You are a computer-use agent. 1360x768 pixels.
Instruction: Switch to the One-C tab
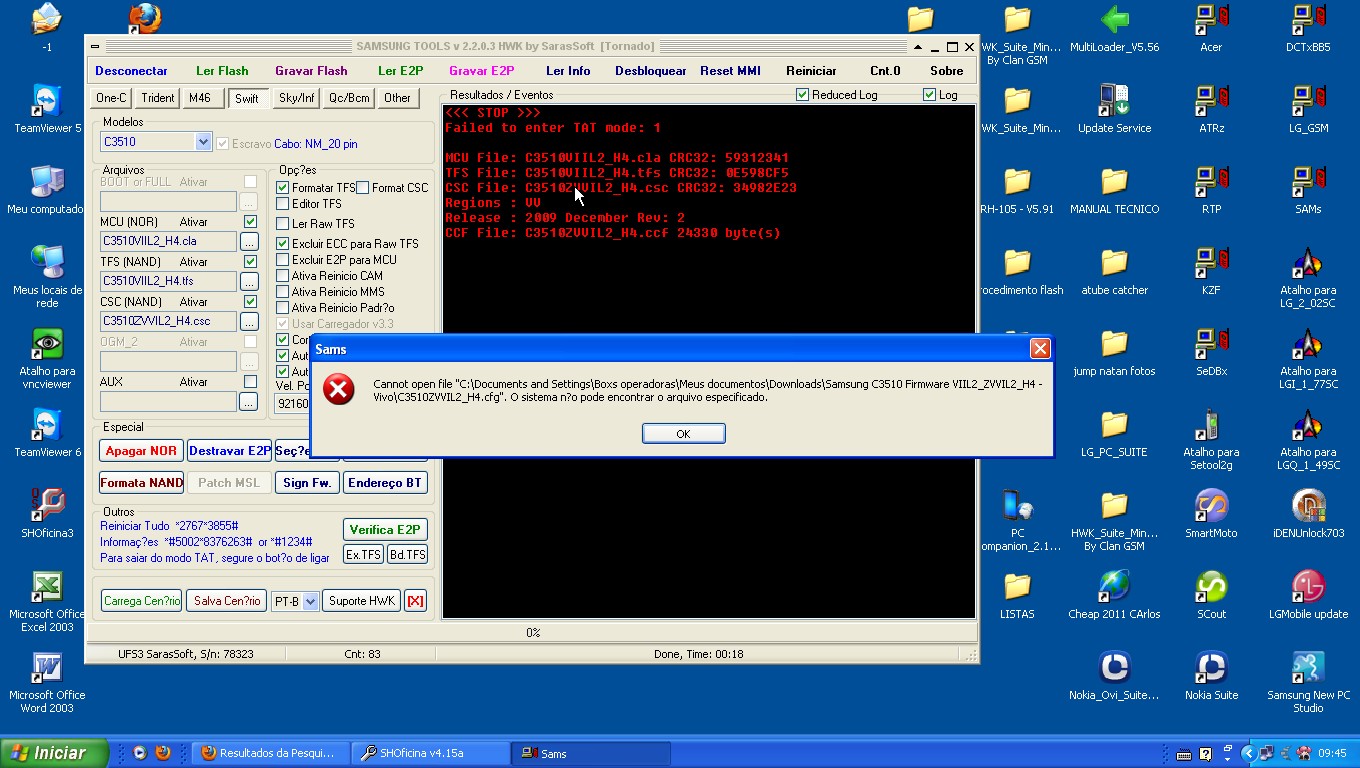tap(111, 98)
